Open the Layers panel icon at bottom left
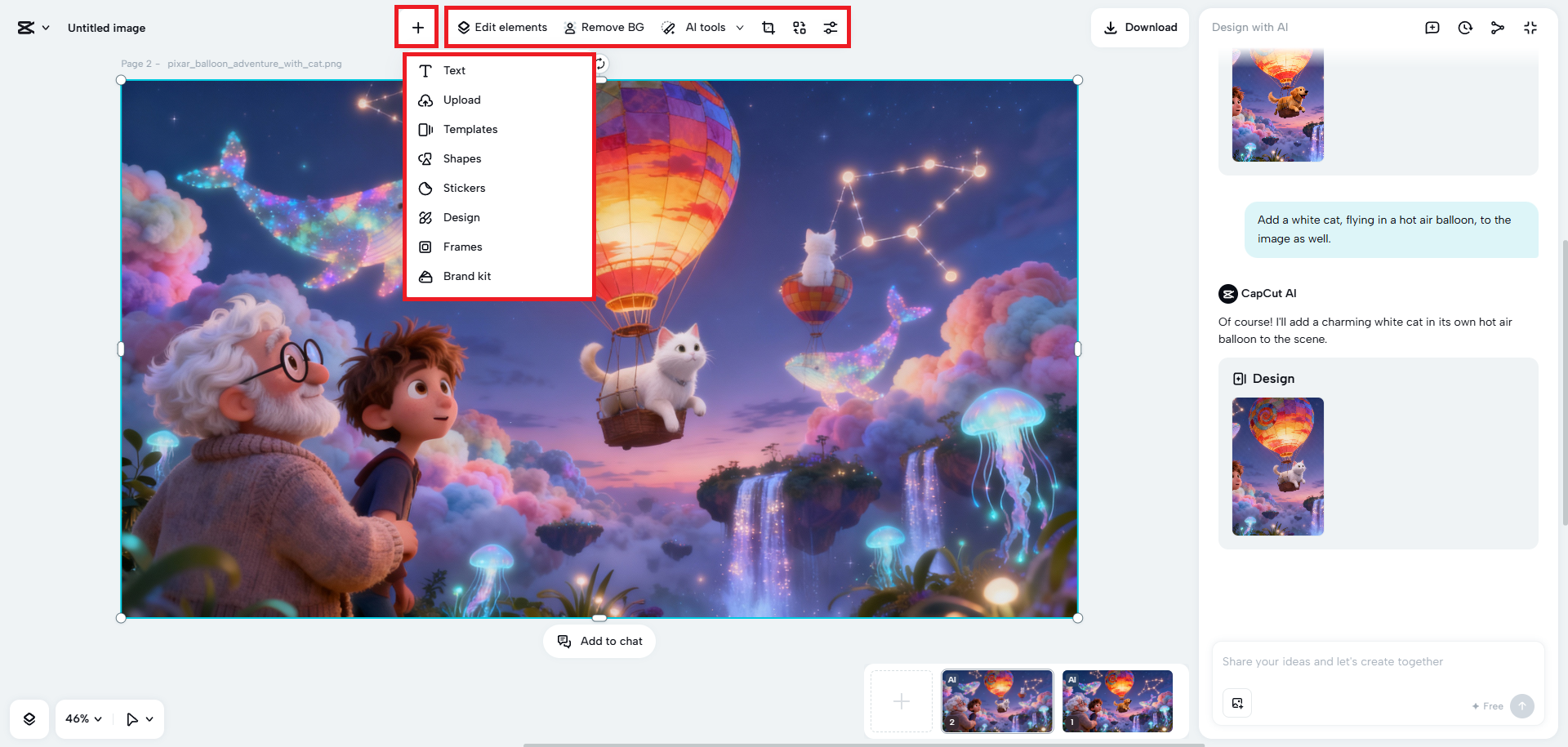This screenshot has width=1568, height=747. pos(29,718)
